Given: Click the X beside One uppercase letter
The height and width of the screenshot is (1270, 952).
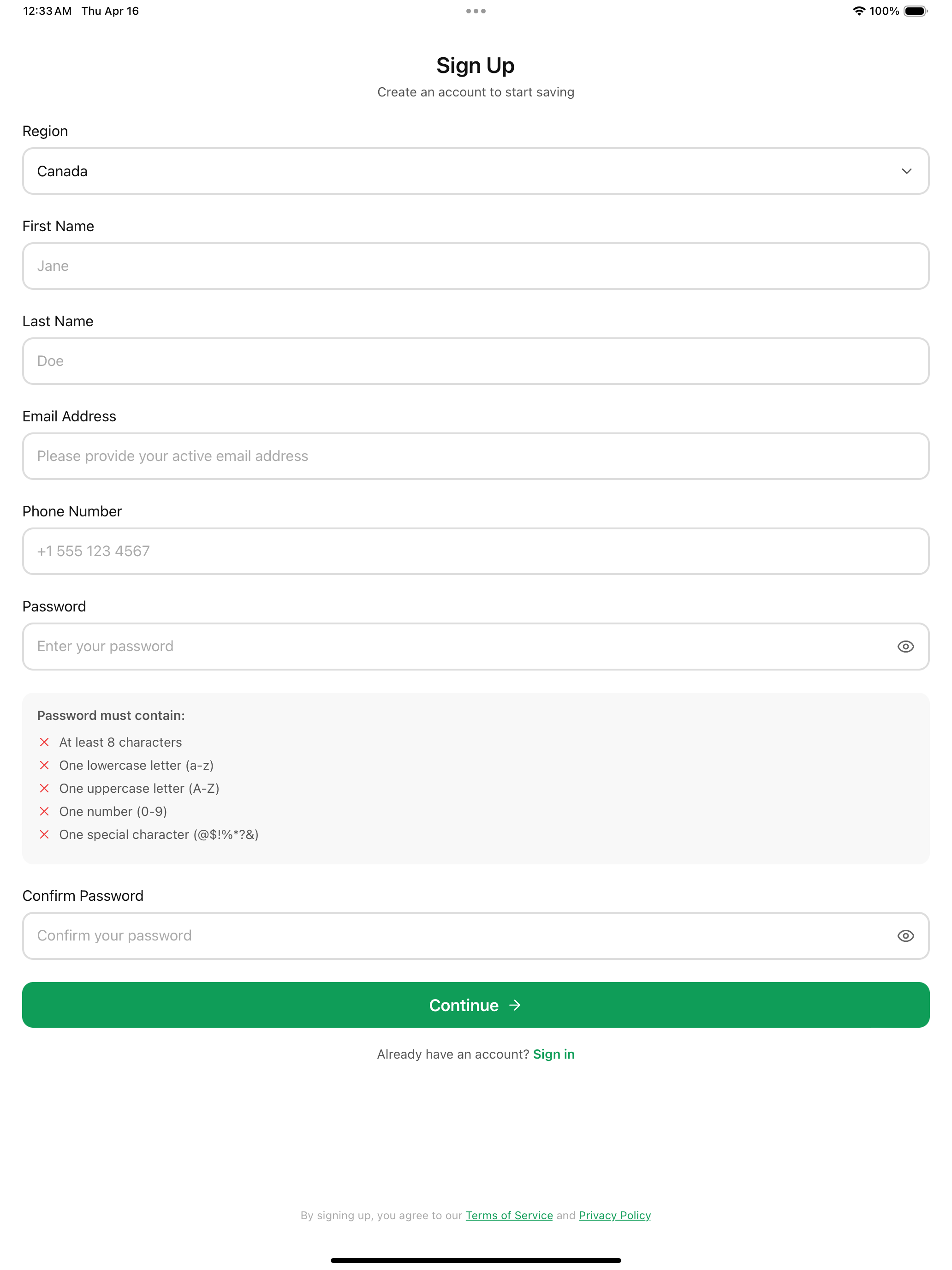Looking at the screenshot, I should [44, 788].
